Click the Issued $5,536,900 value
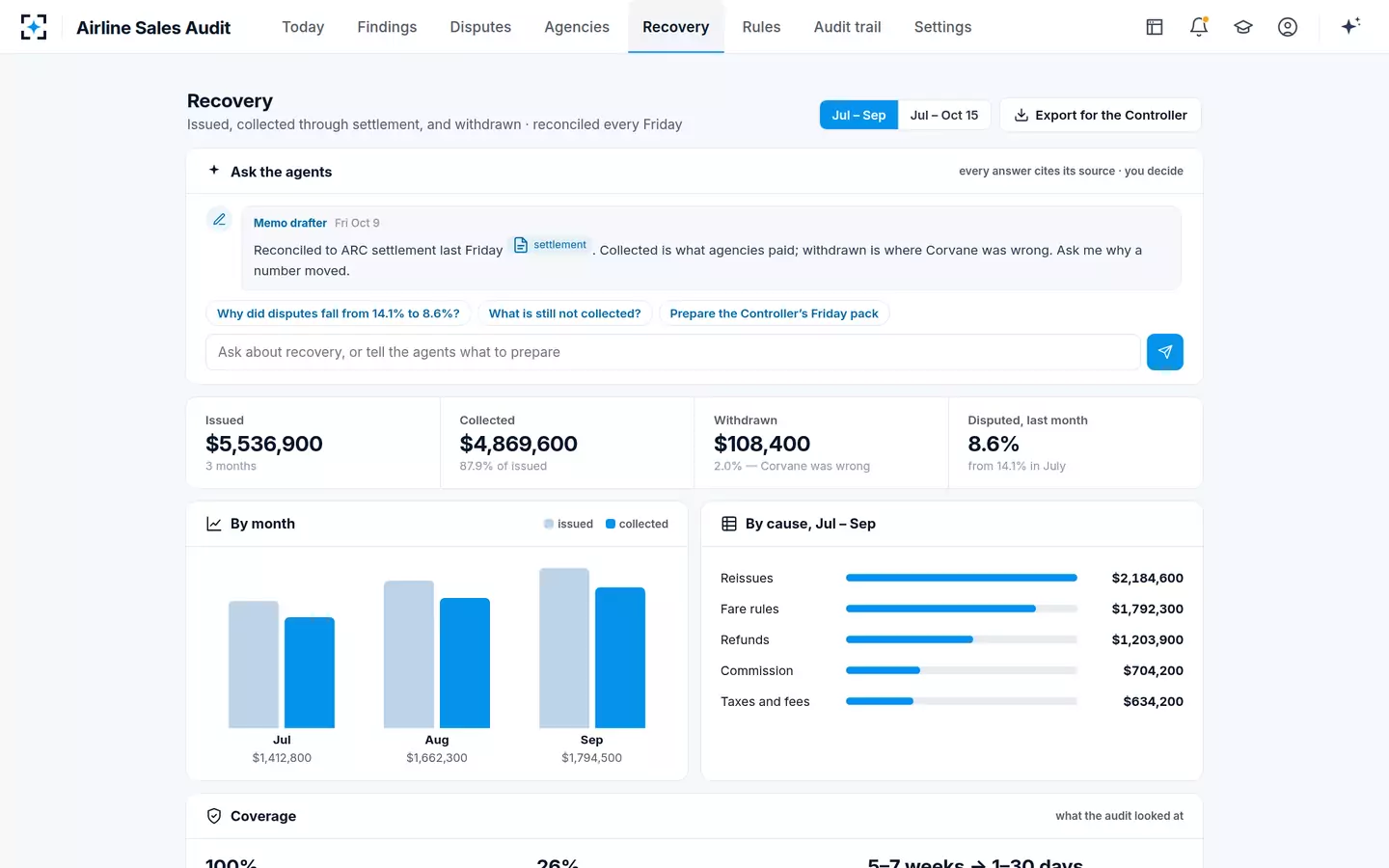 pyautogui.click(x=264, y=444)
